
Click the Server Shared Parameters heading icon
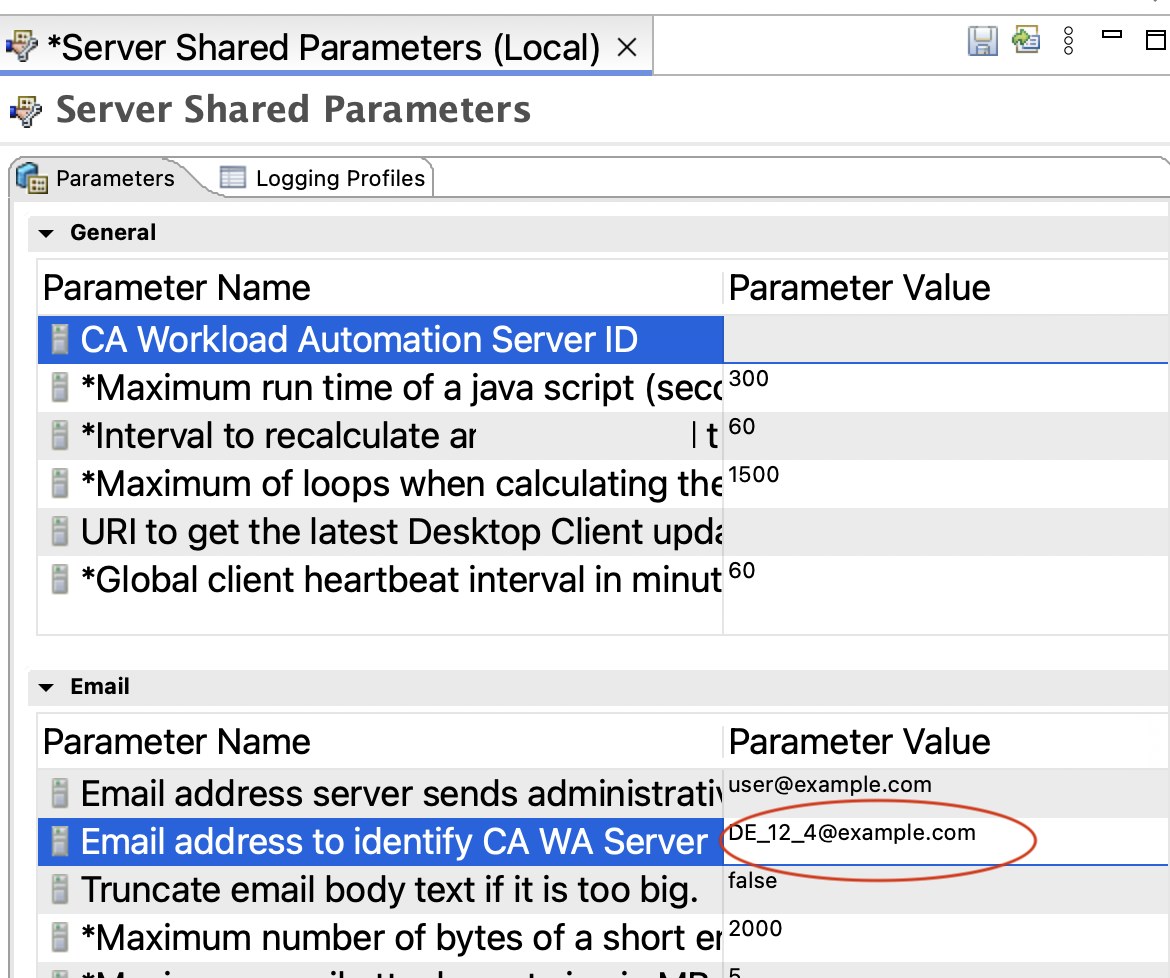click(26, 111)
